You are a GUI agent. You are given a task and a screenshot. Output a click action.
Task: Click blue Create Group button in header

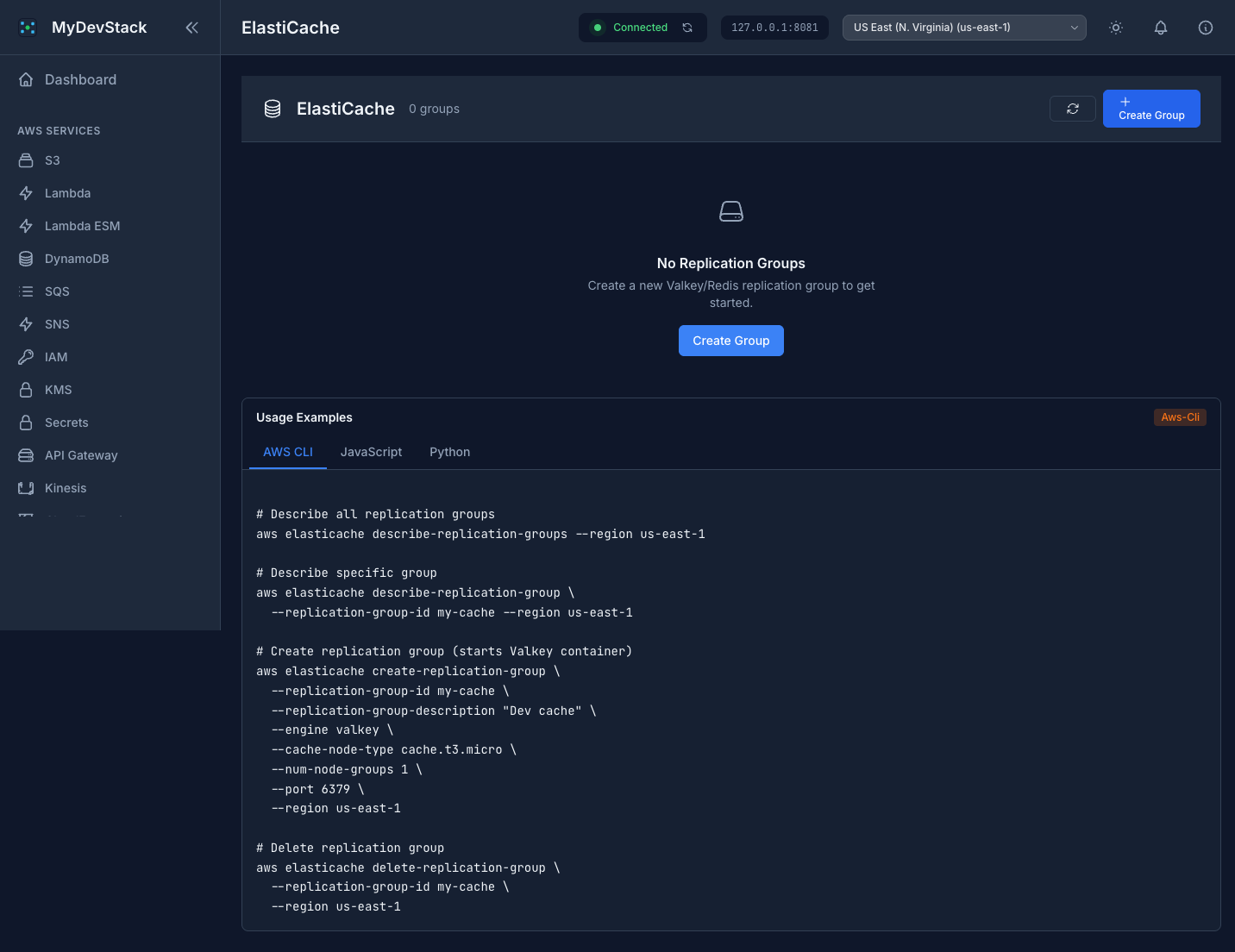click(1151, 109)
